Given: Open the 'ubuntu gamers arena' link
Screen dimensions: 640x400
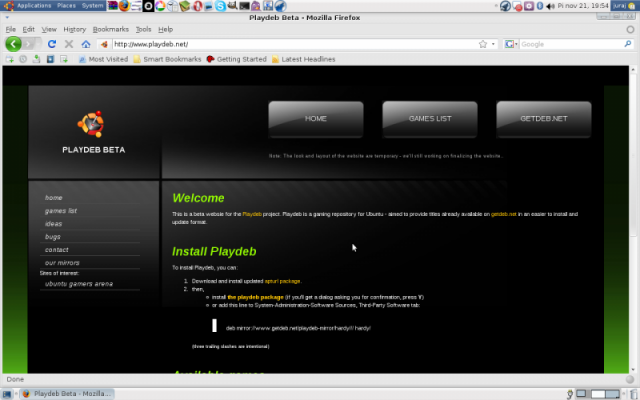Looking at the screenshot, I should 79,284.
